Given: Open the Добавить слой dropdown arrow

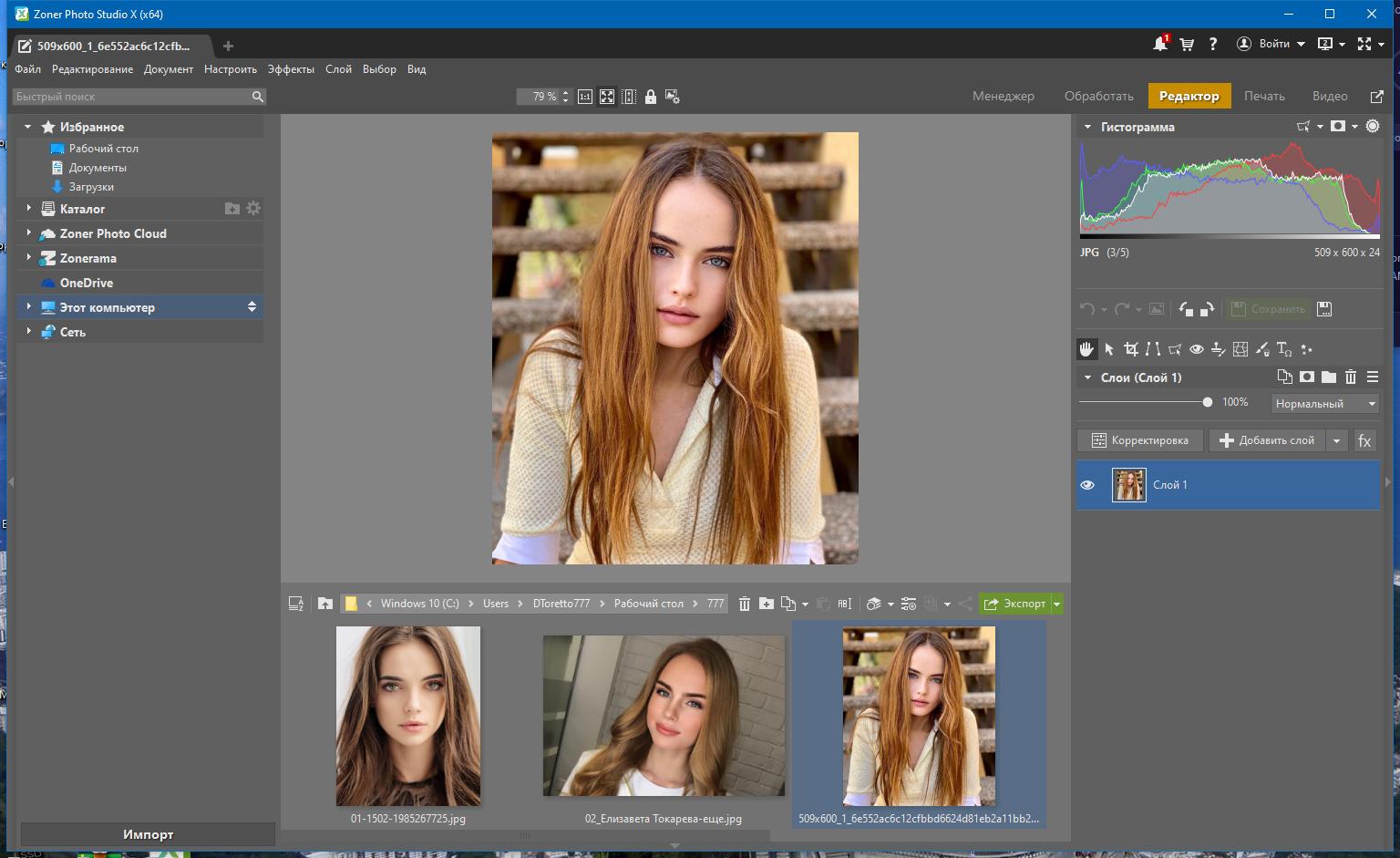Looking at the screenshot, I should point(1336,440).
